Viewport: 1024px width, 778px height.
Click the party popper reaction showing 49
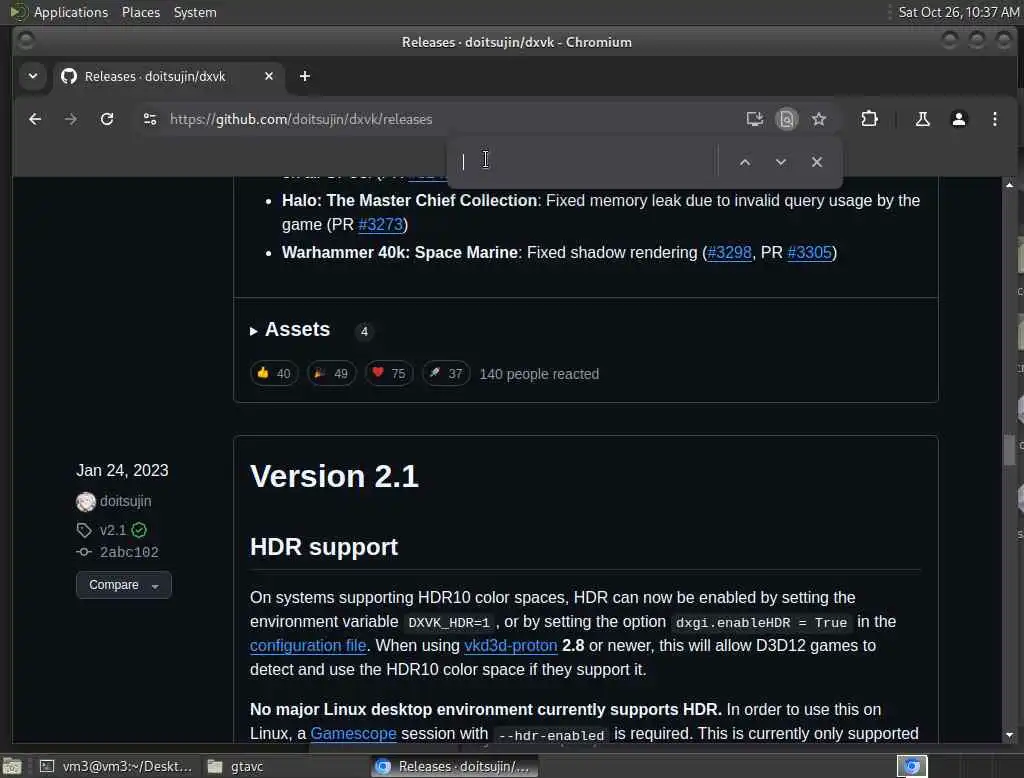(331, 374)
